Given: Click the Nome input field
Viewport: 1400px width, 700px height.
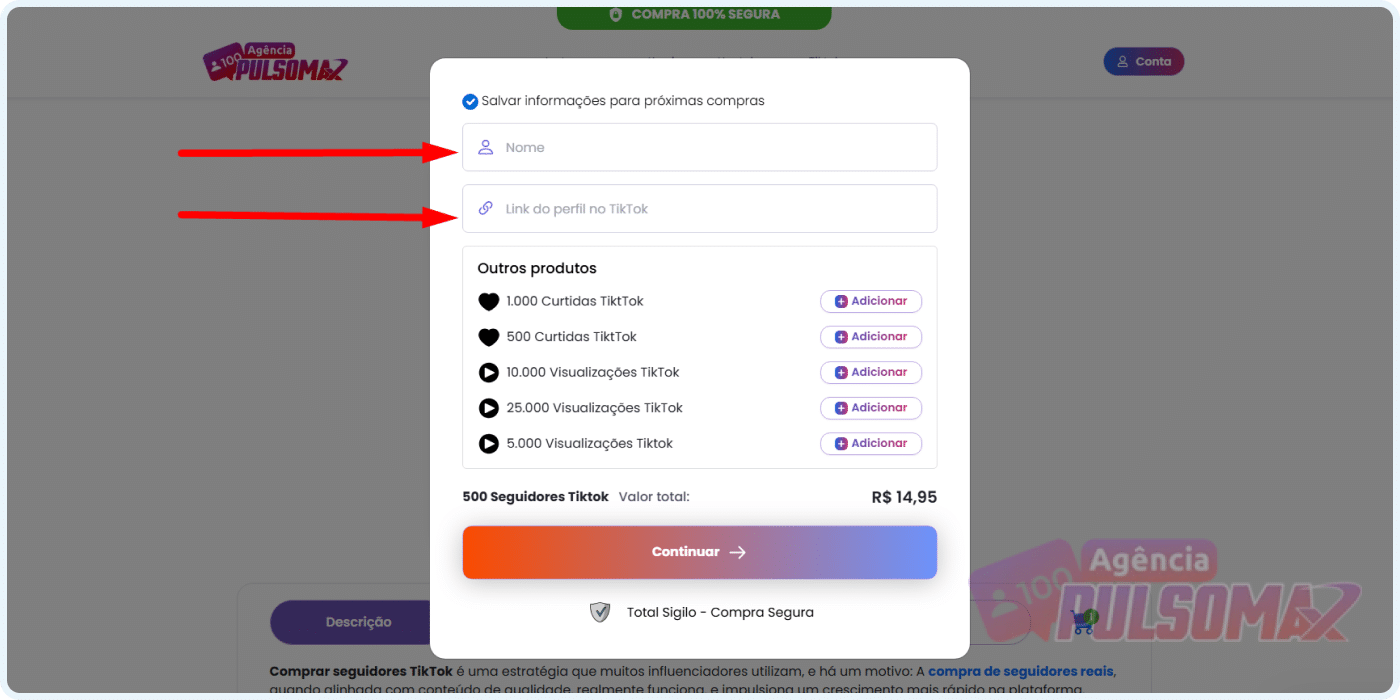Looking at the screenshot, I should pyautogui.click(x=700, y=147).
